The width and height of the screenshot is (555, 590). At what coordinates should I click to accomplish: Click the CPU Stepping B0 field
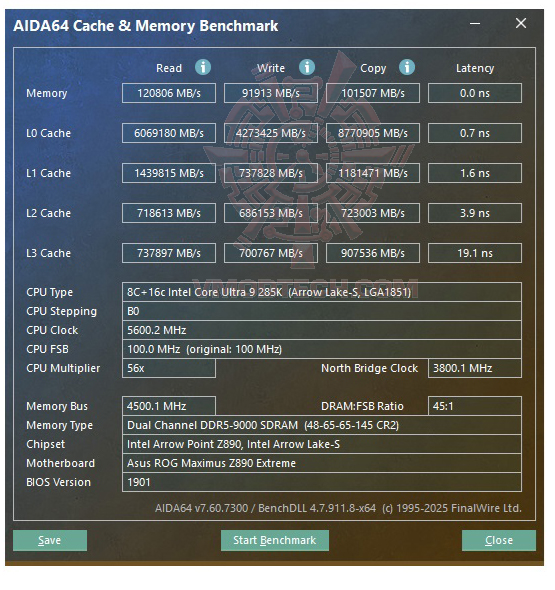point(322,311)
